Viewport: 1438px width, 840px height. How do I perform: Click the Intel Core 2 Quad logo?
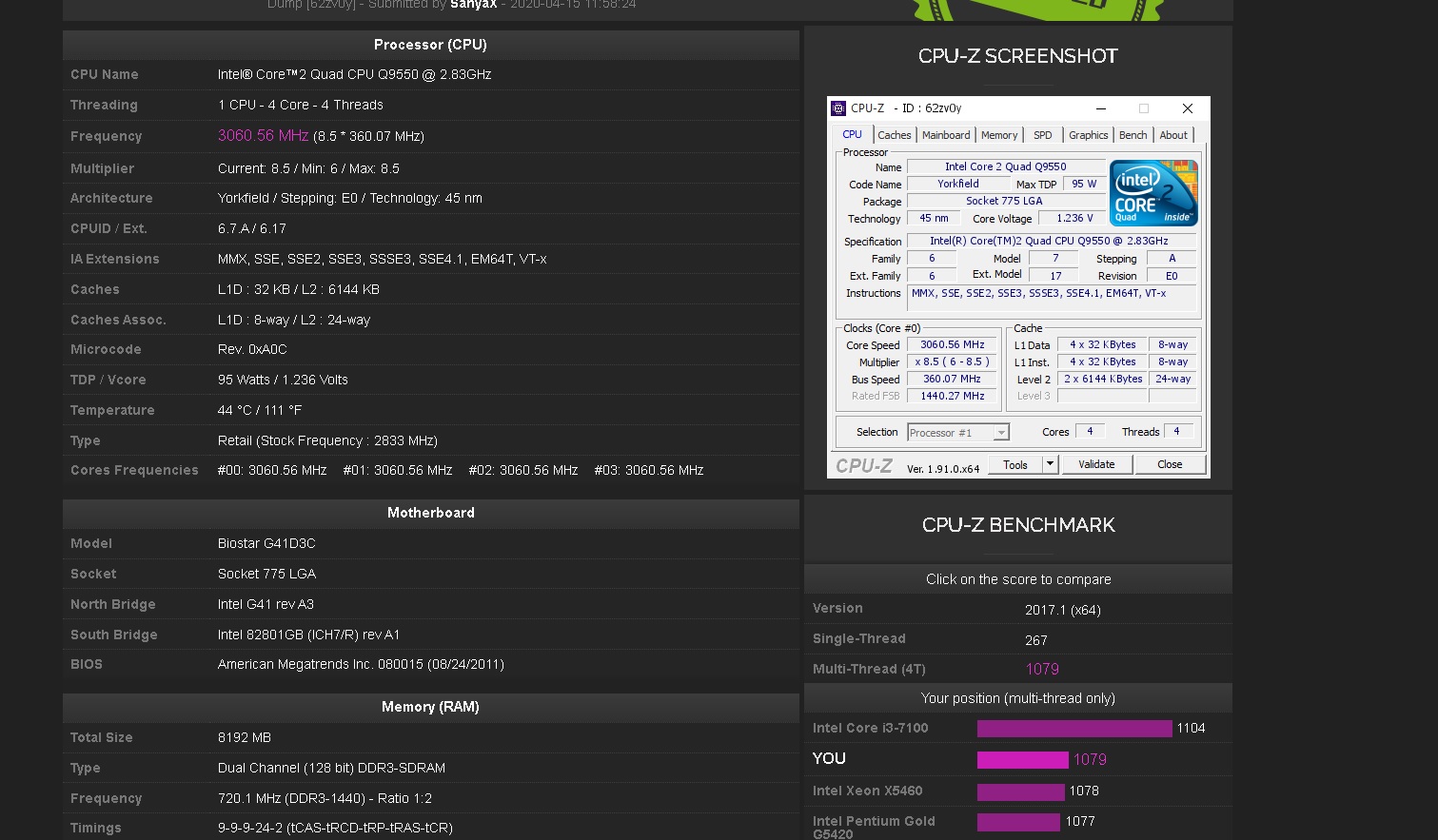pos(1153,193)
